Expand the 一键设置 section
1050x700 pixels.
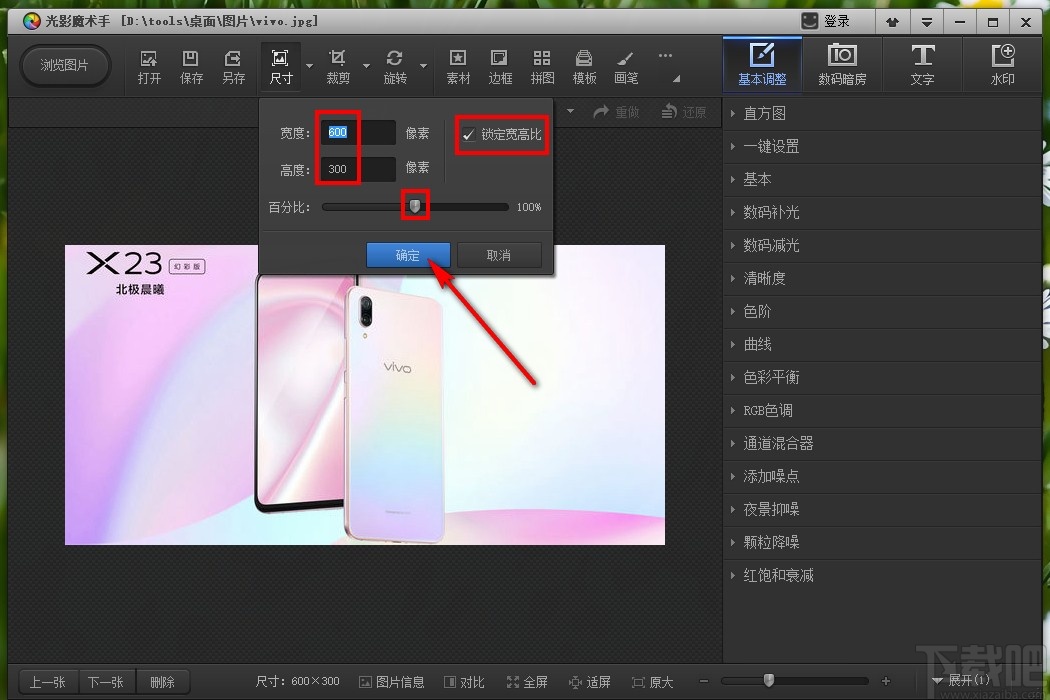coord(882,146)
